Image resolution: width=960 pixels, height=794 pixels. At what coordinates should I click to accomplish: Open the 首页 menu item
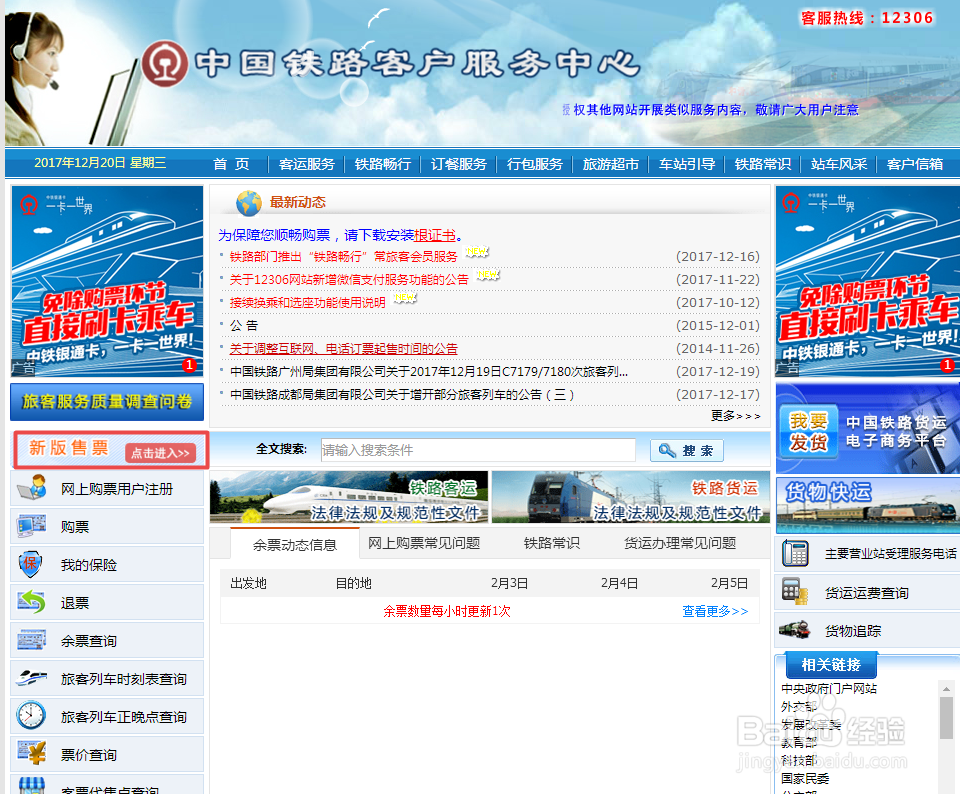[231, 164]
